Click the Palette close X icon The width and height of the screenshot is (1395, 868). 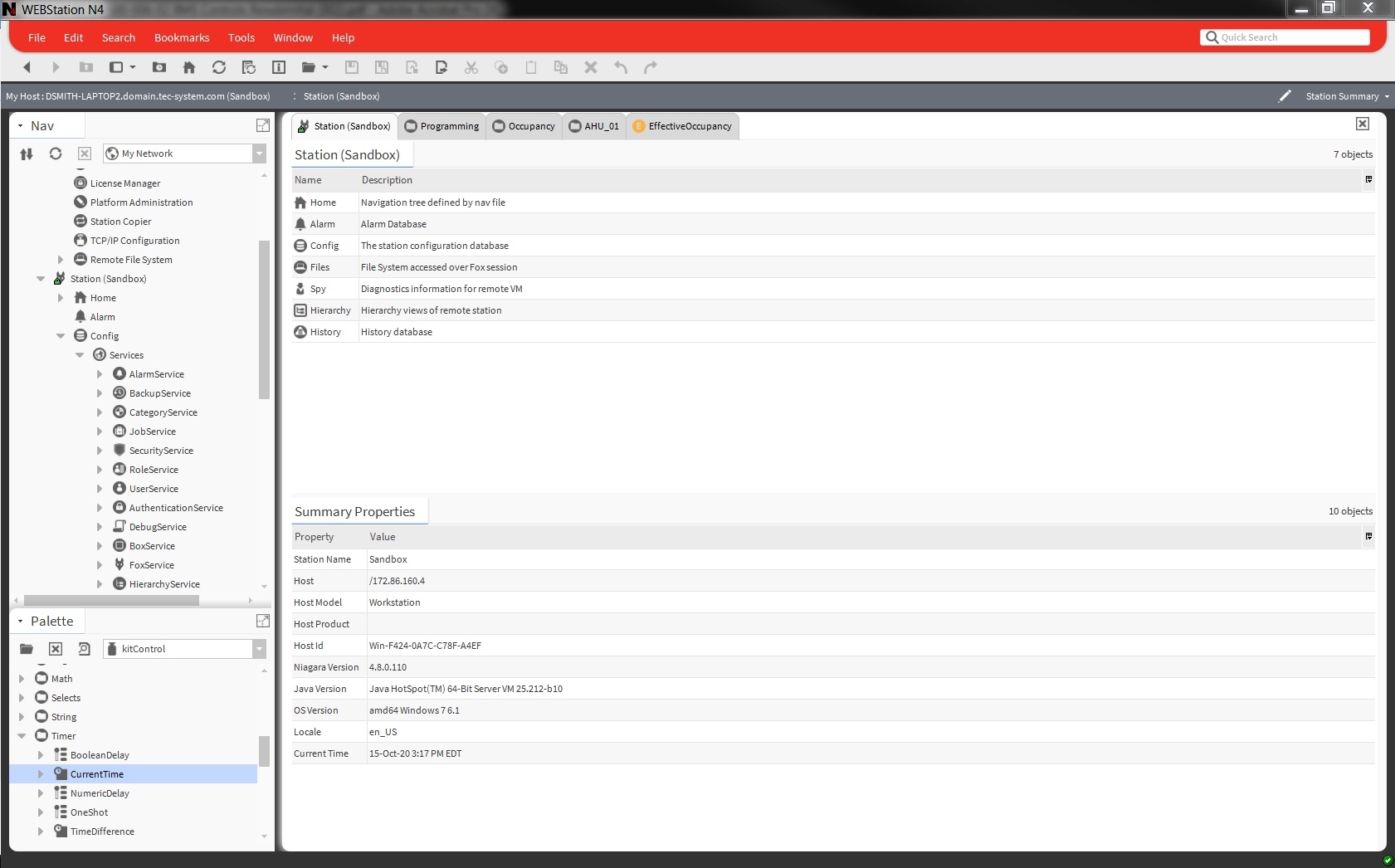56,649
